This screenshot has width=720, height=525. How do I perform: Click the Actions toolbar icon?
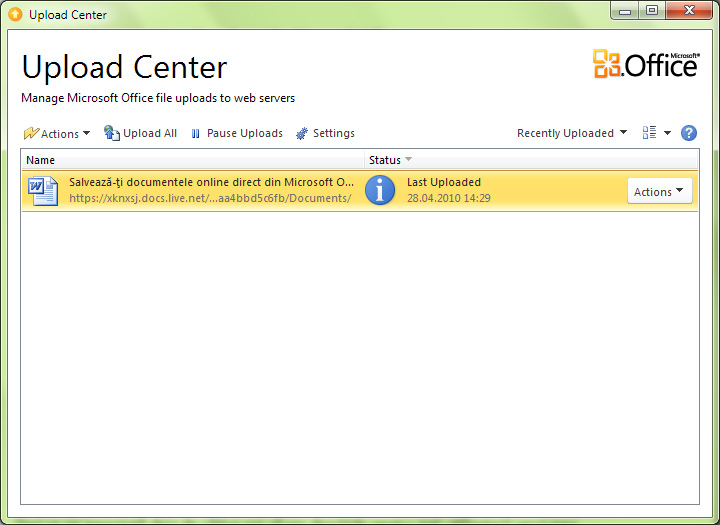31,133
